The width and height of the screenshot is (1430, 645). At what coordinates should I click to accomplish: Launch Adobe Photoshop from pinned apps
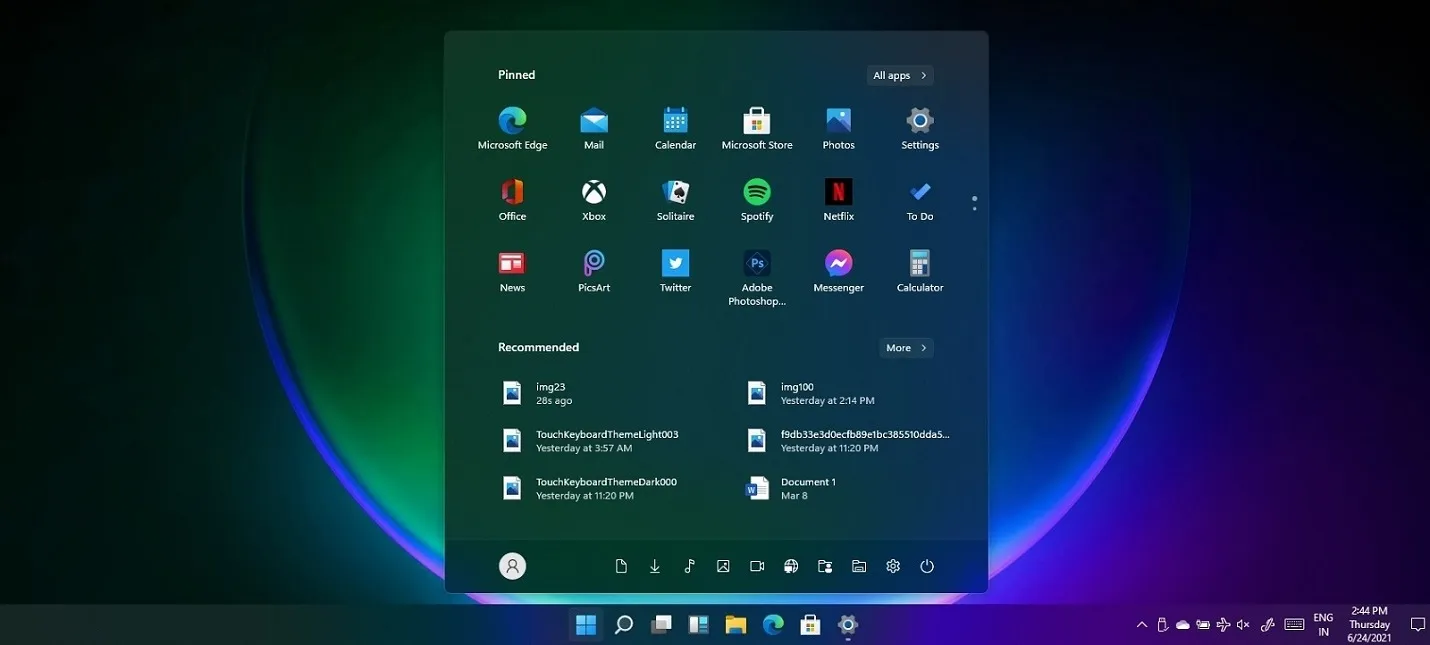(757, 277)
